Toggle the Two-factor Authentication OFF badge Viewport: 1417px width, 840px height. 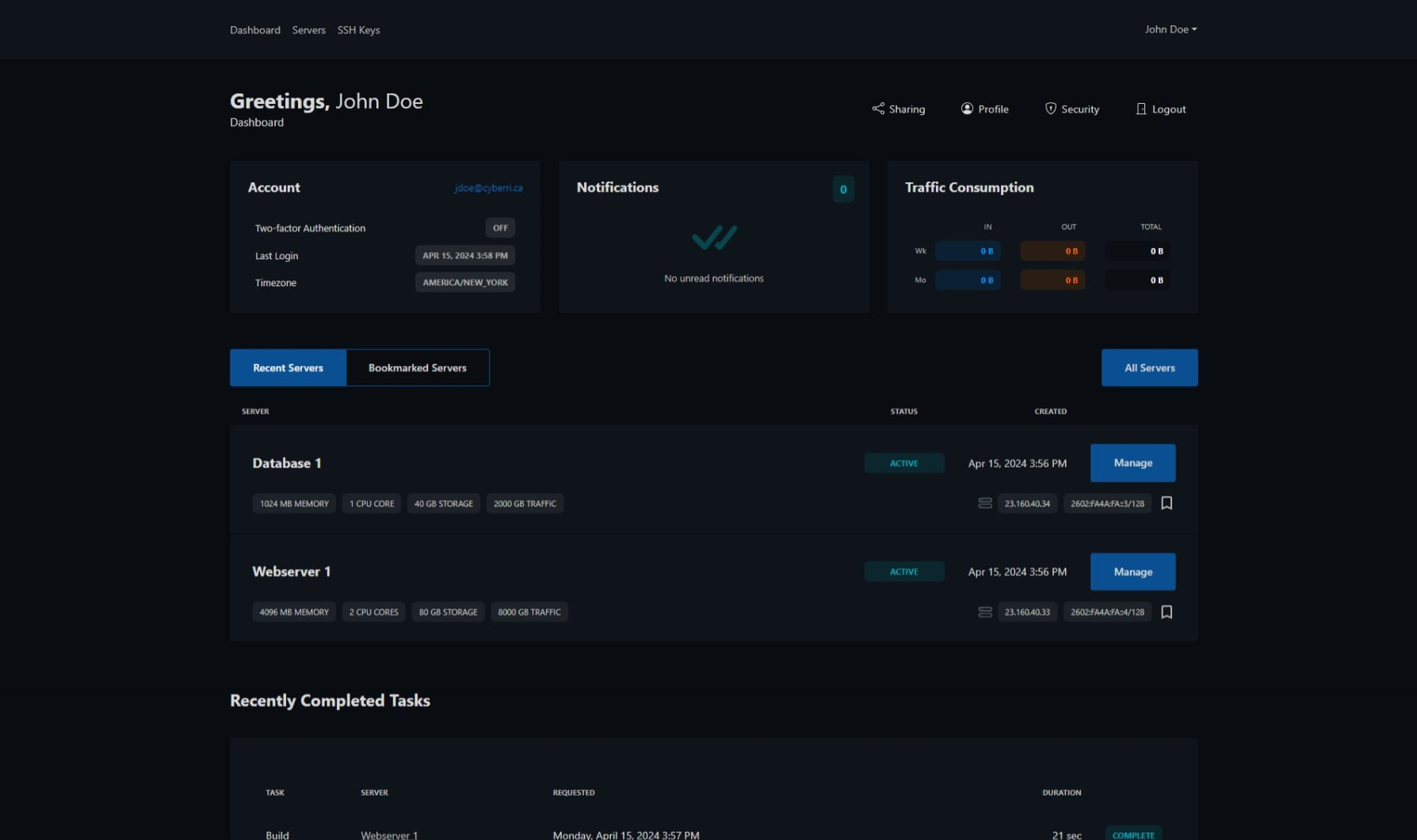(500, 228)
